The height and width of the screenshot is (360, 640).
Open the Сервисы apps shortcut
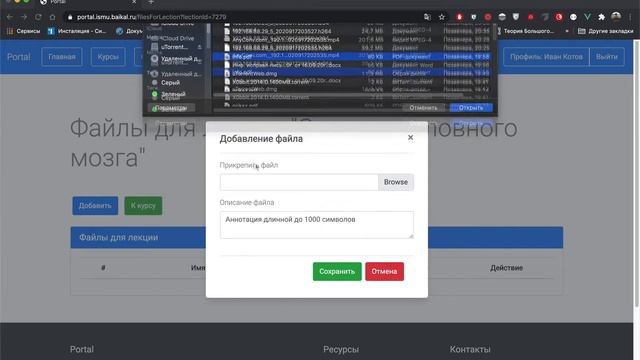(24, 31)
